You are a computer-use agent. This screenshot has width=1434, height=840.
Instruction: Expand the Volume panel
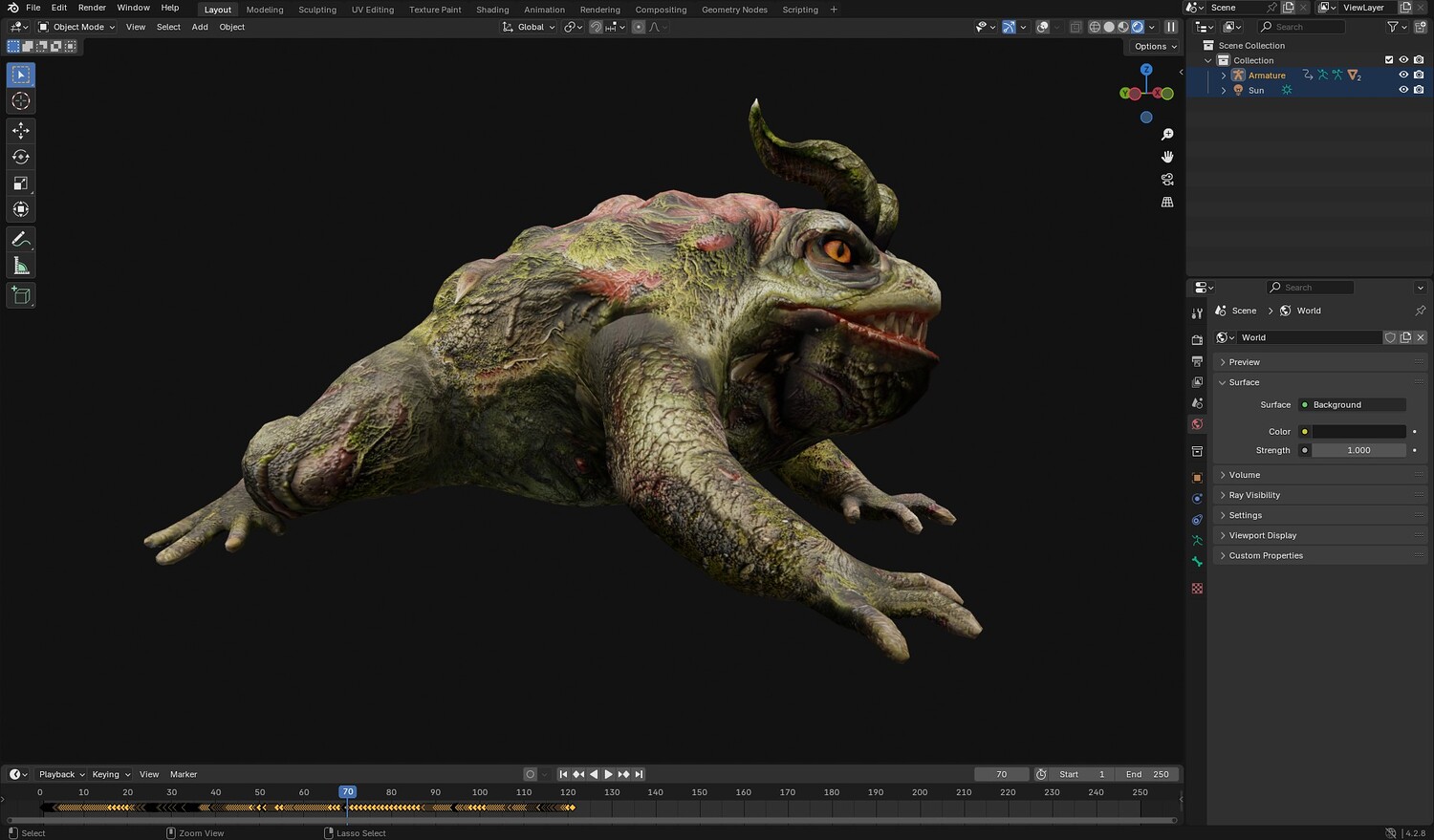[1244, 475]
